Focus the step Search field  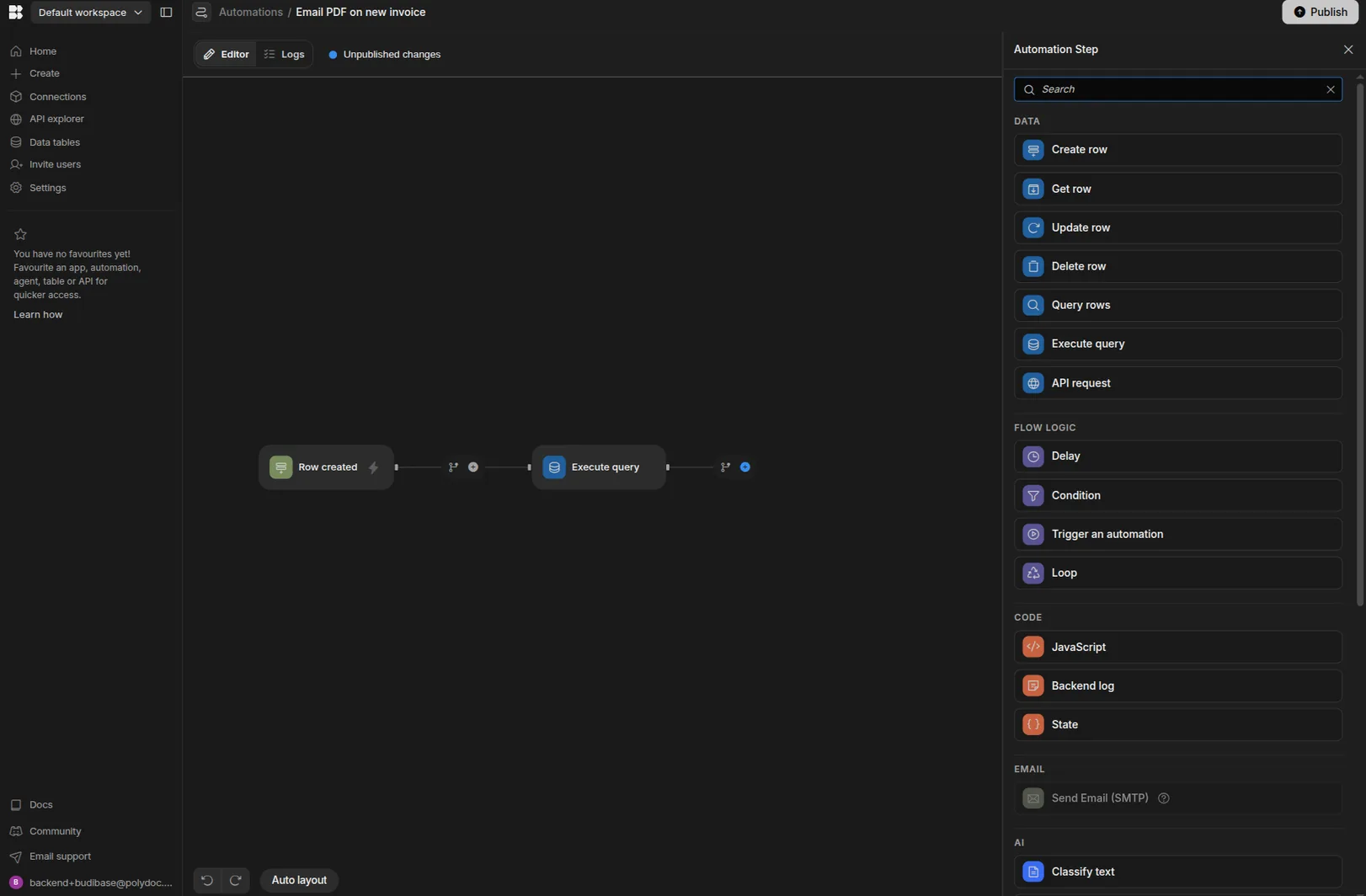pos(1178,89)
